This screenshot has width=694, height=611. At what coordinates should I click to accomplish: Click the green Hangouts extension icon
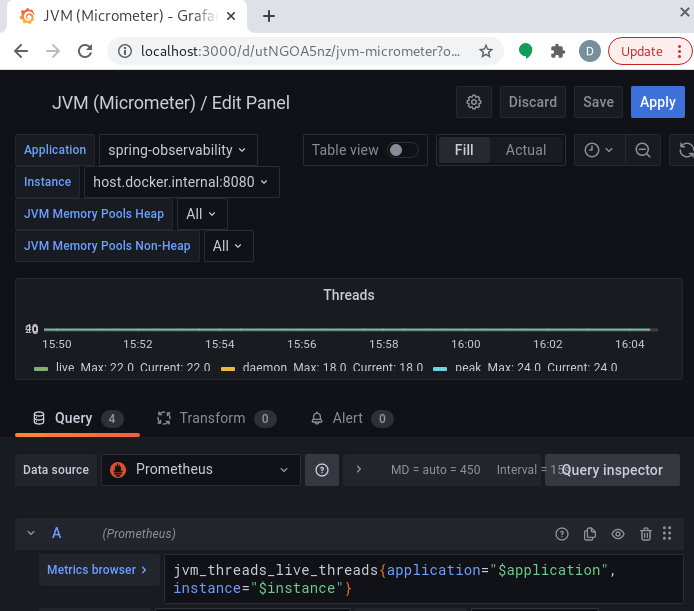525,51
